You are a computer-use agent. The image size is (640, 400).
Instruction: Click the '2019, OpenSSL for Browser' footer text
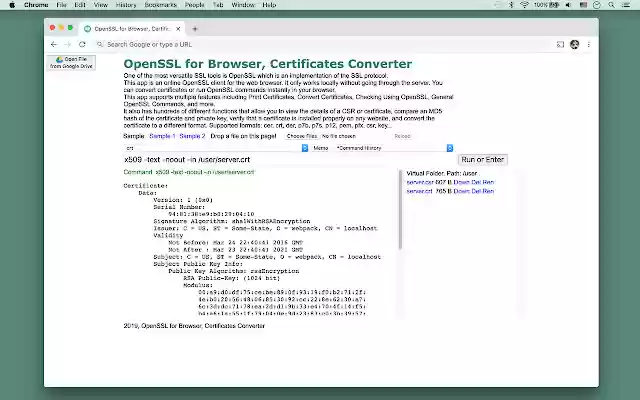[194, 326]
